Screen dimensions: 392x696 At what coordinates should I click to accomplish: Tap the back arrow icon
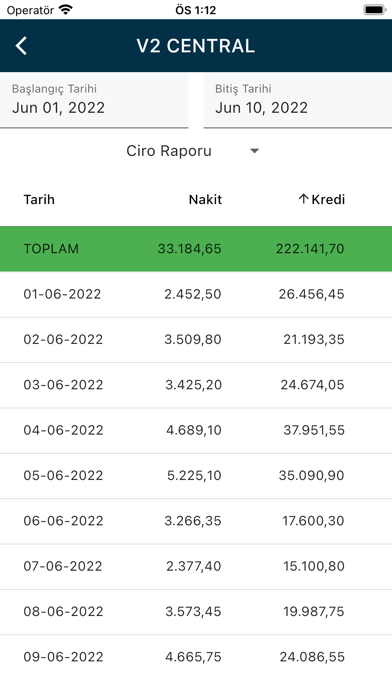[x=21, y=46]
